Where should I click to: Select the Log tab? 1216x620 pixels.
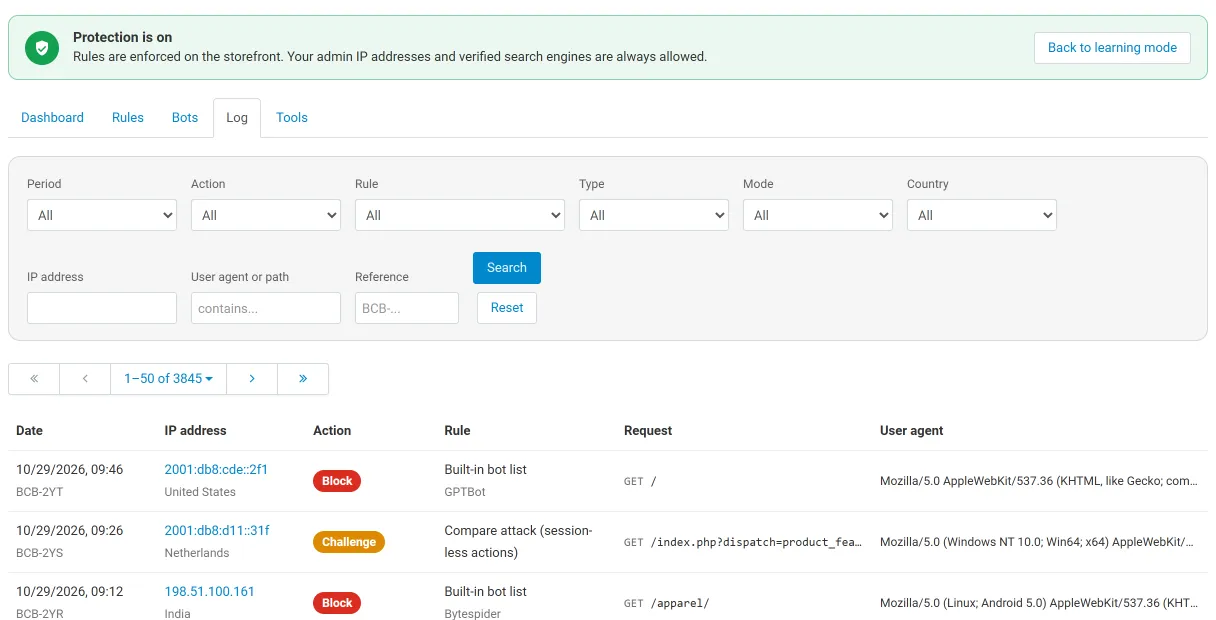point(237,117)
